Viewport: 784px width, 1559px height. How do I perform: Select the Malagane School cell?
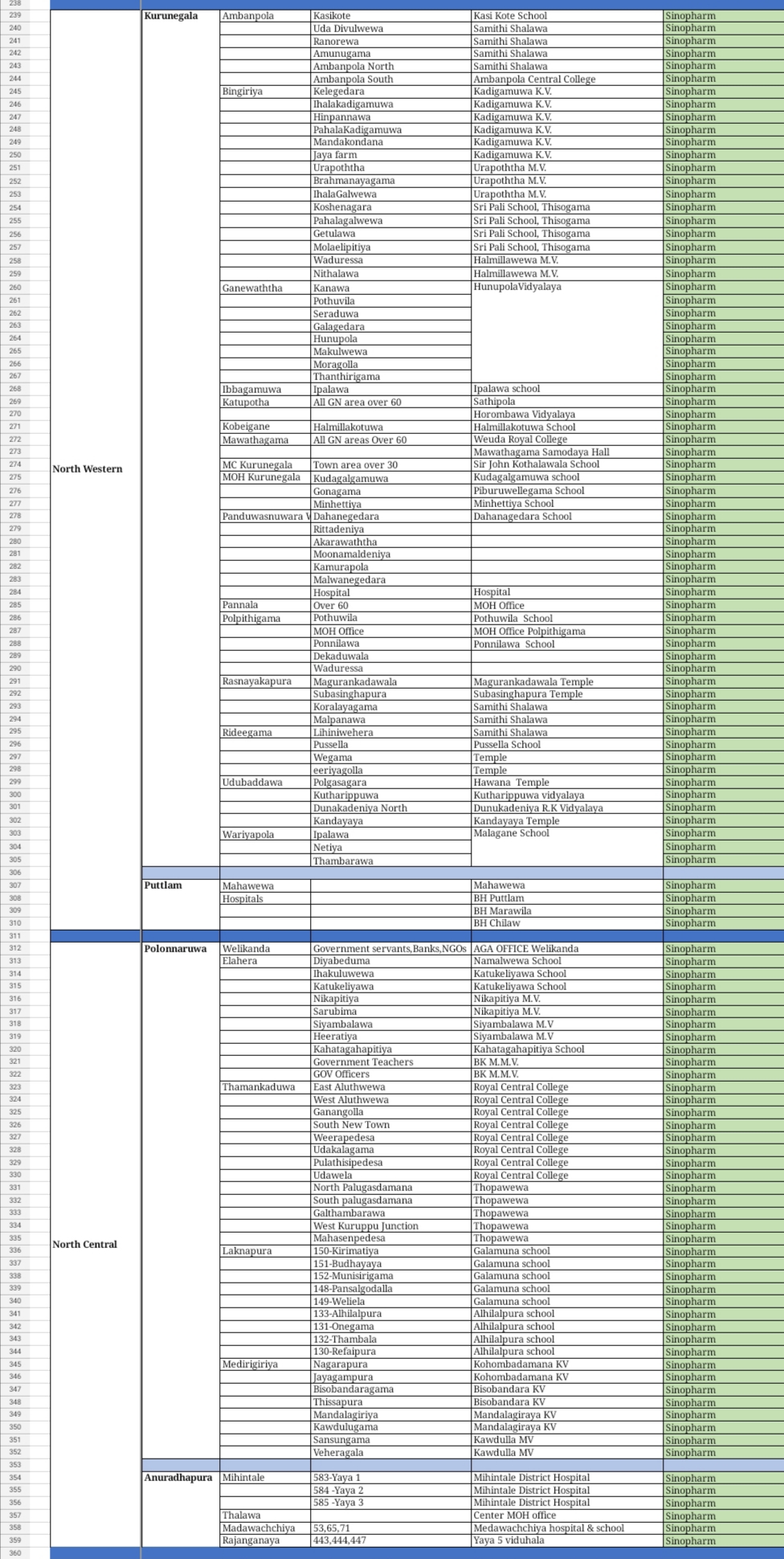click(x=567, y=846)
